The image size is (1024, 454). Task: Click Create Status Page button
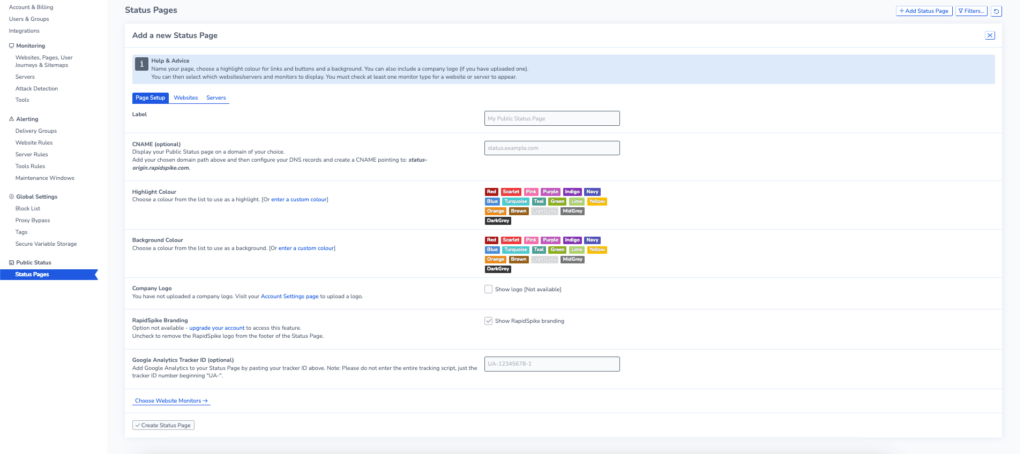click(163, 425)
